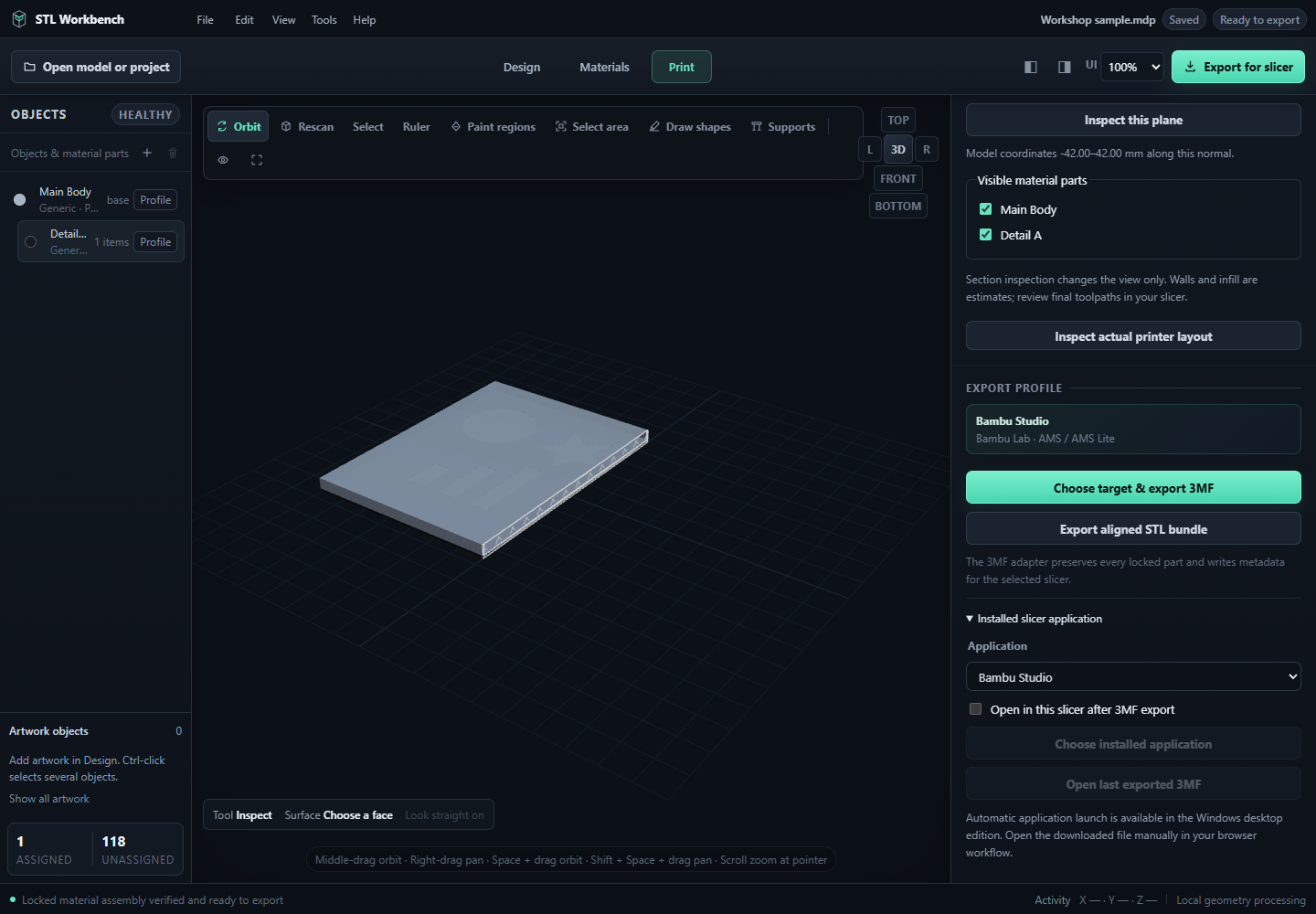Select the Detail radio circle
Image resolution: width=1316 pixels, height=914 pixels.
point(30,241)
